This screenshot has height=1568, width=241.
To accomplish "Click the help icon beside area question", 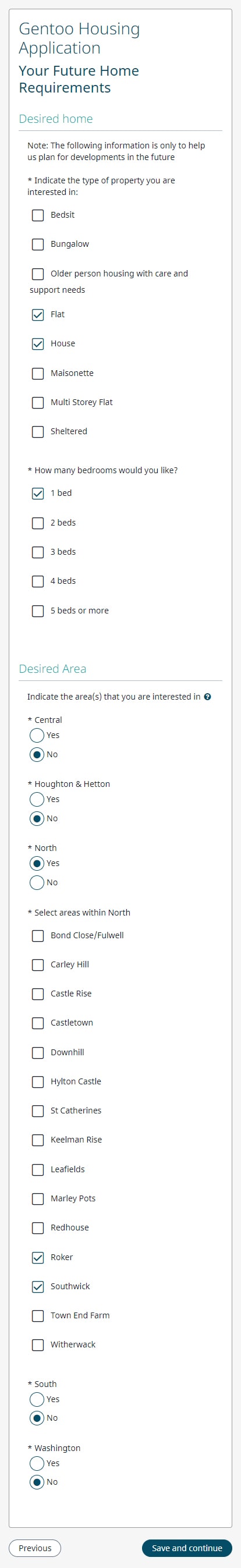I will 207,697.
